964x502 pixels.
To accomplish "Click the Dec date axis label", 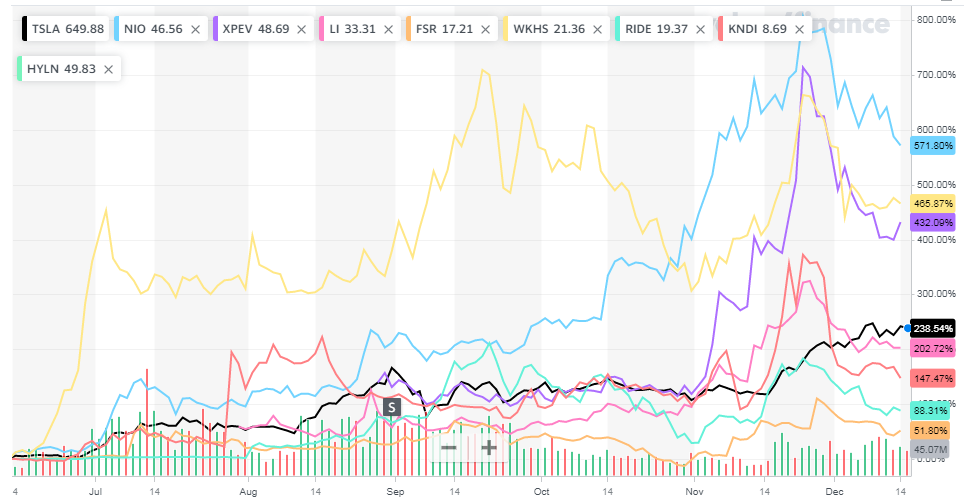I will [x=835, y=492].
